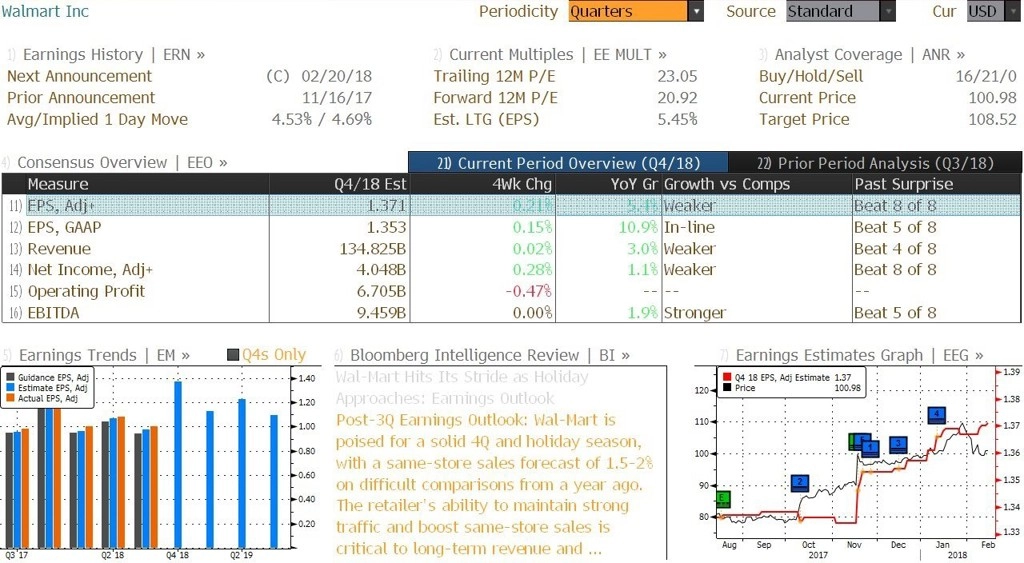Screen dimensions: 1024x563
Task: Click Operating Profit change -0.47%
Action: [528, 291]
